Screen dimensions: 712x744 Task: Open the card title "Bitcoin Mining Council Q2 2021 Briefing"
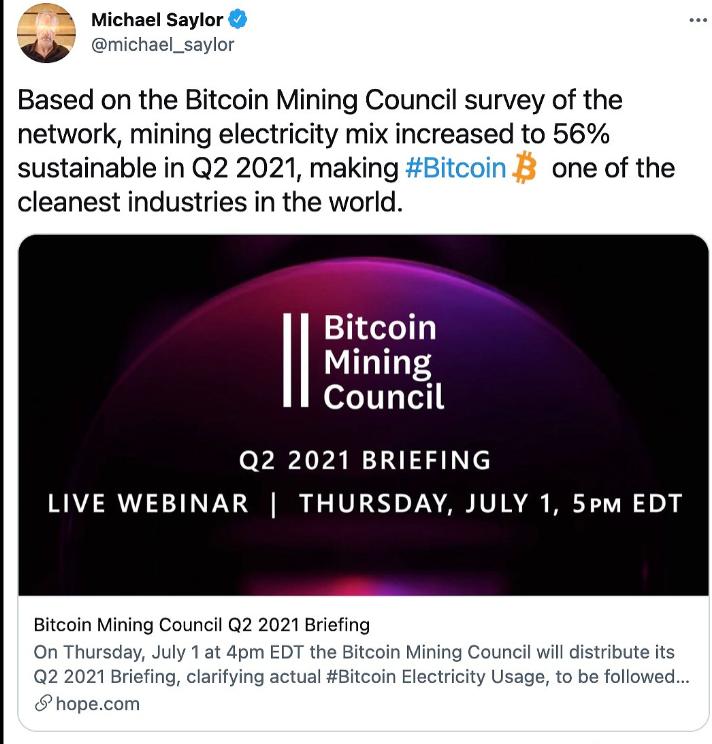pos(202,625)
